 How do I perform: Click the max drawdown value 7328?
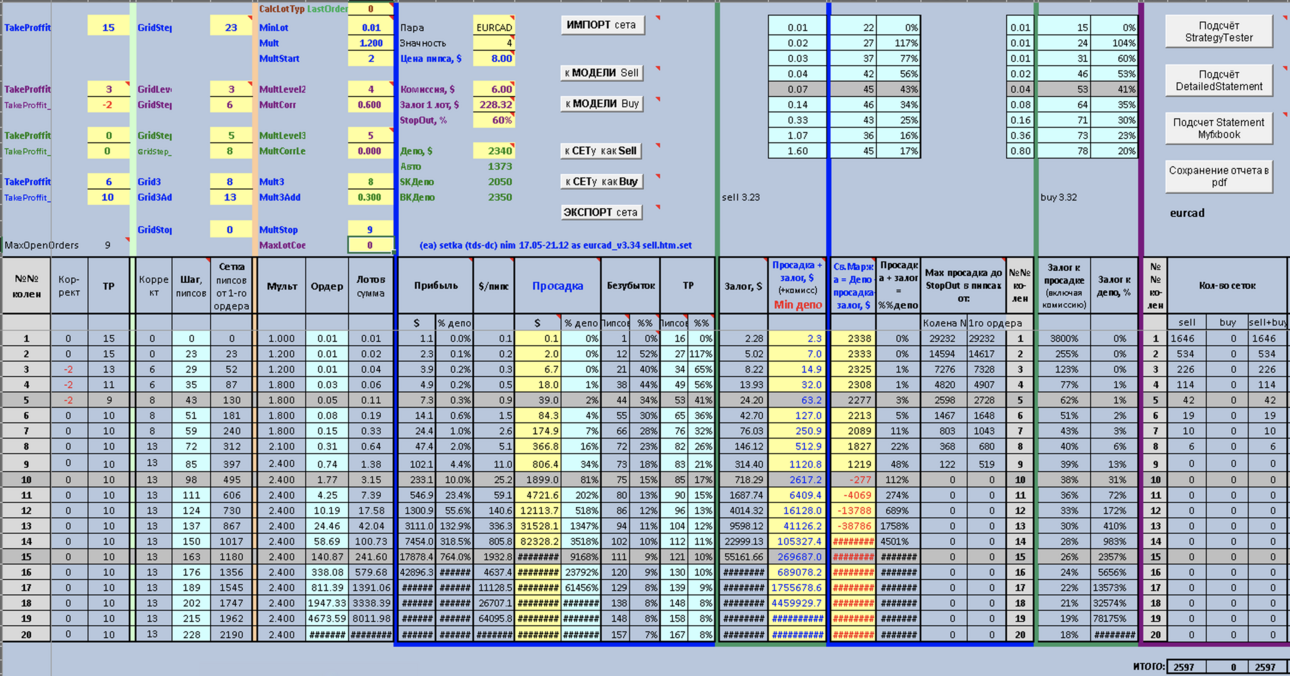[984, 370]
